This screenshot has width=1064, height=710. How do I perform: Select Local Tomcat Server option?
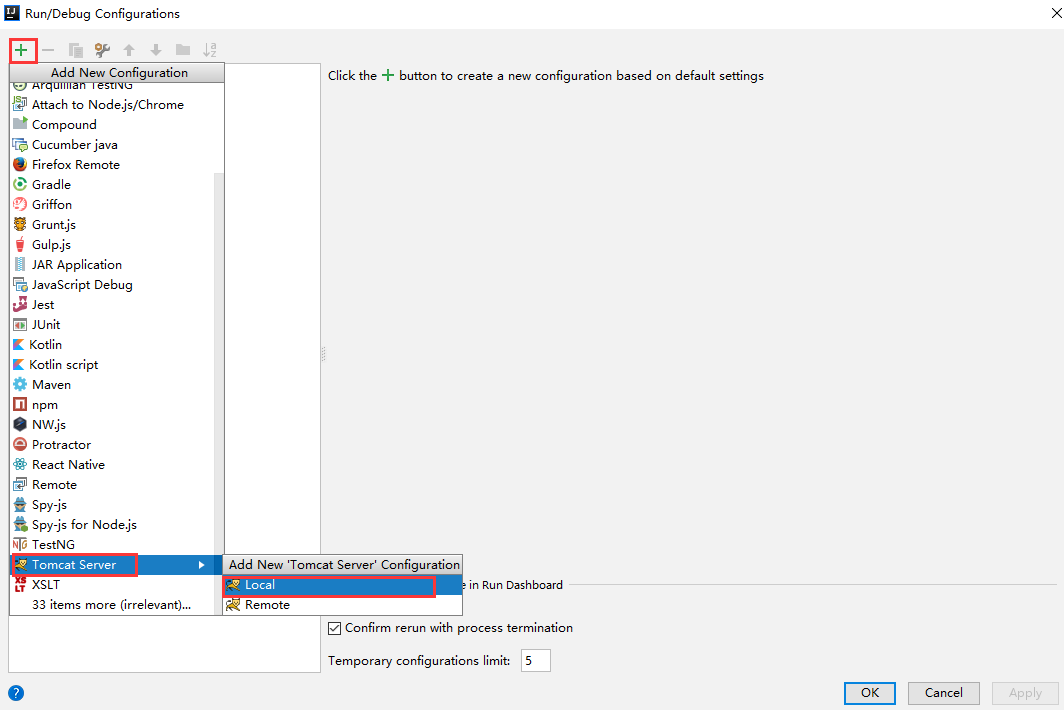coord(343,585)
